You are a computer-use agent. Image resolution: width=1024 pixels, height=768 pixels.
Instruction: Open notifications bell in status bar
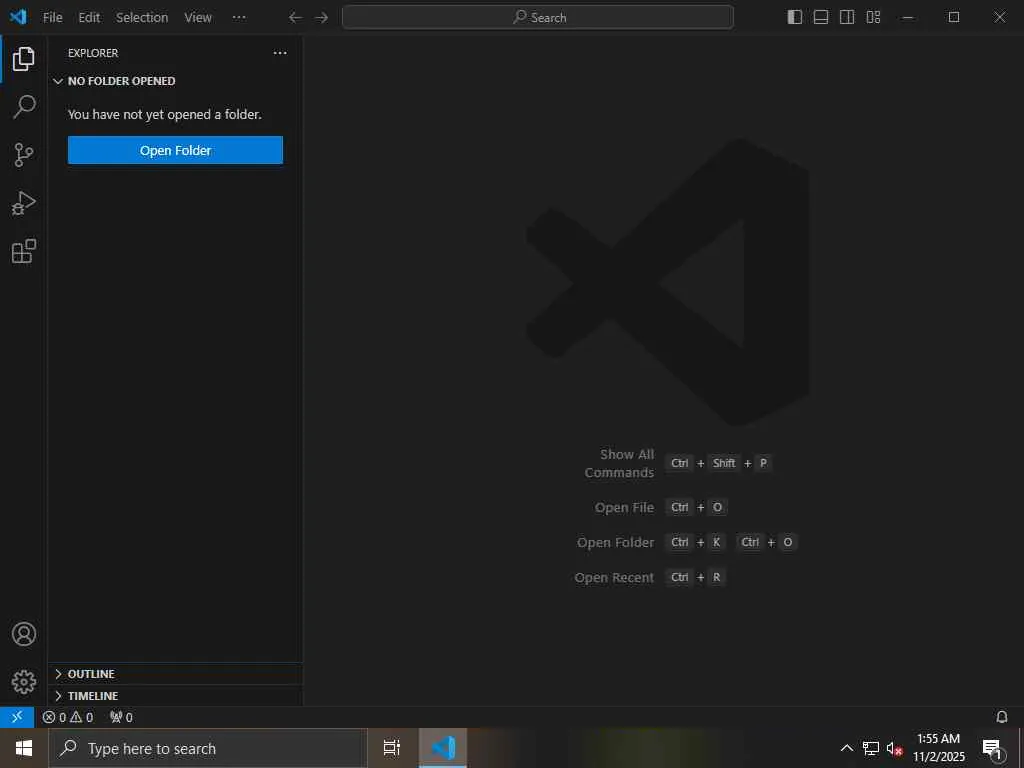pos(1002,717)
